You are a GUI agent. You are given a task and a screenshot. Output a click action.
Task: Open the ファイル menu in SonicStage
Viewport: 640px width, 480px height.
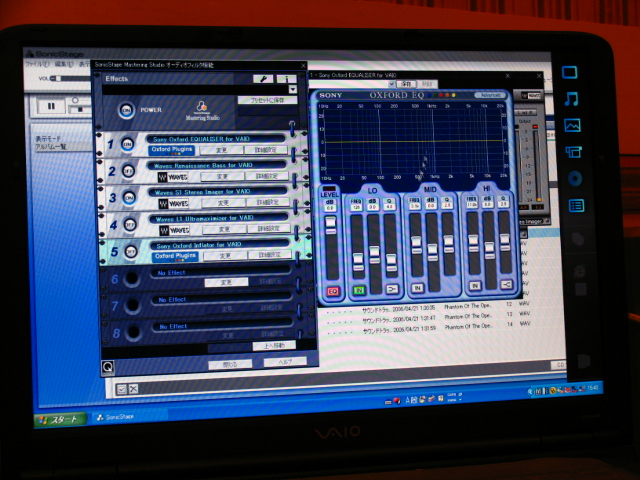point(37,64)
